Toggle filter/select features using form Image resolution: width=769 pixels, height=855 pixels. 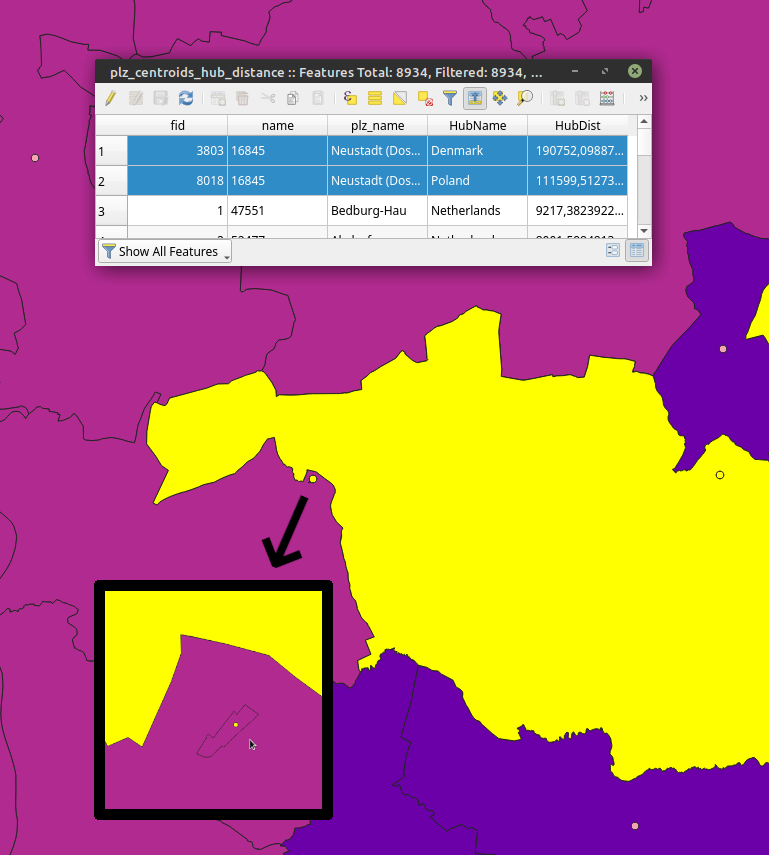click(x=450, y=98)
